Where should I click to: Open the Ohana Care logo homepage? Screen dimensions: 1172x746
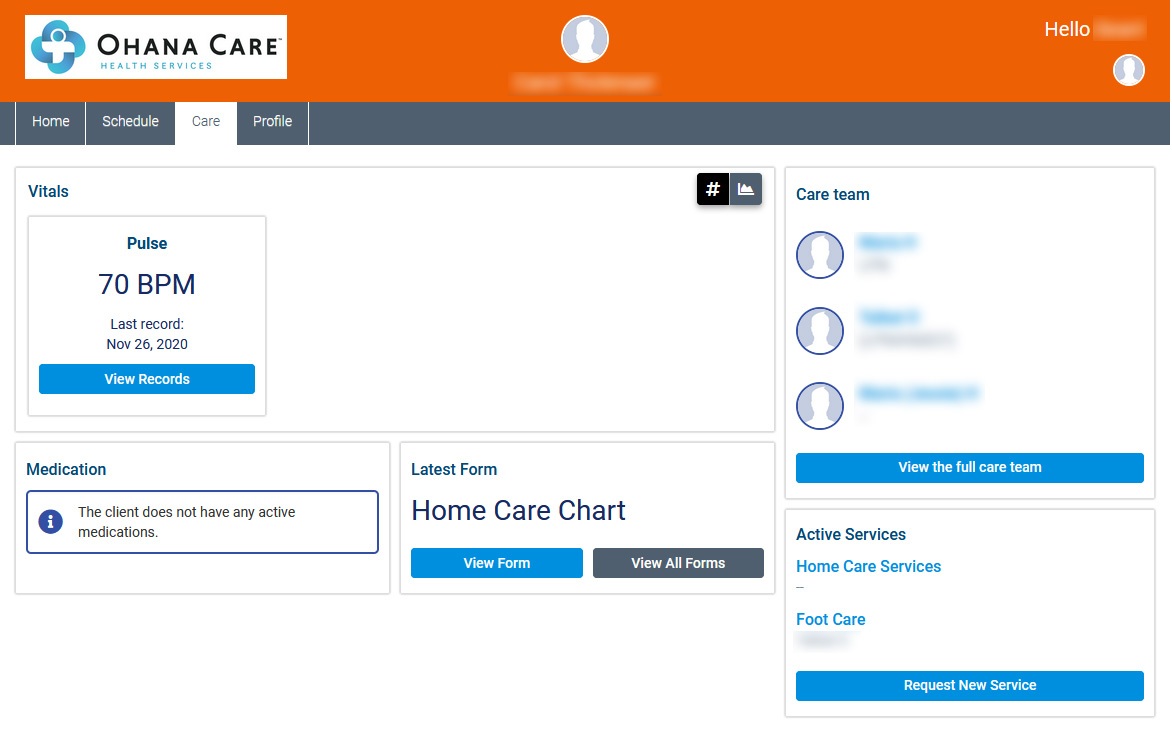155,46
